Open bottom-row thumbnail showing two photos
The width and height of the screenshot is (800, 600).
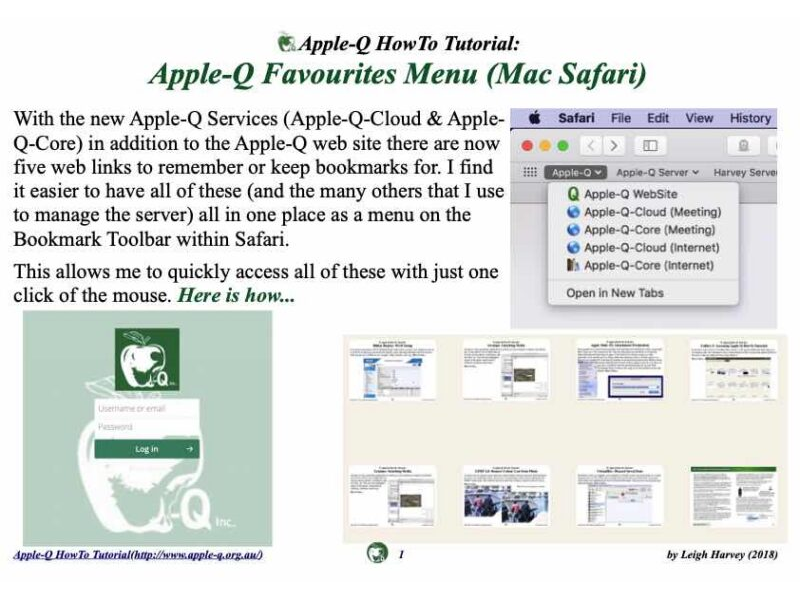(506, 496)
